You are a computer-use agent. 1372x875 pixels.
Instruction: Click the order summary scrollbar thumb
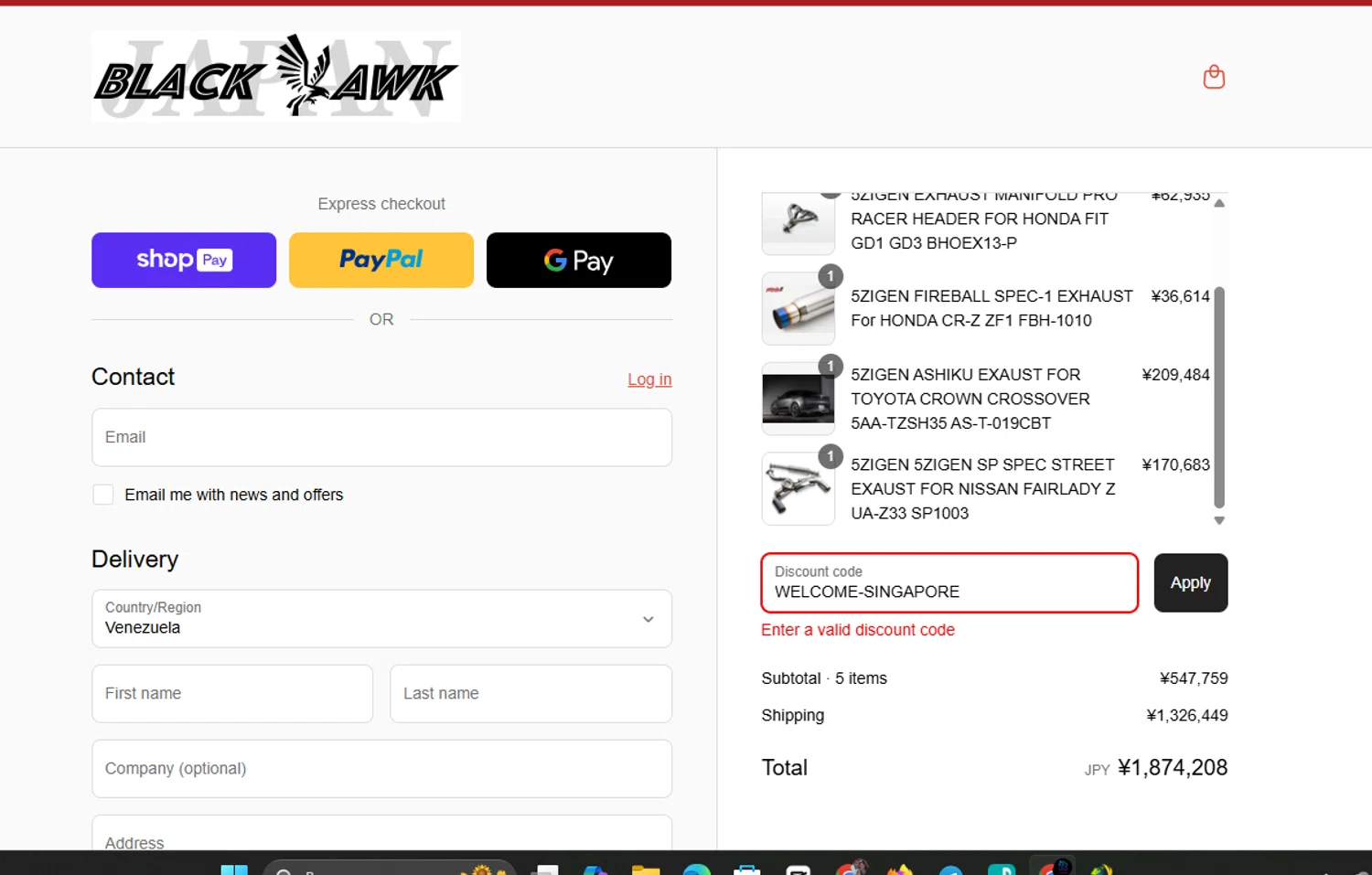coord(1219,397)
